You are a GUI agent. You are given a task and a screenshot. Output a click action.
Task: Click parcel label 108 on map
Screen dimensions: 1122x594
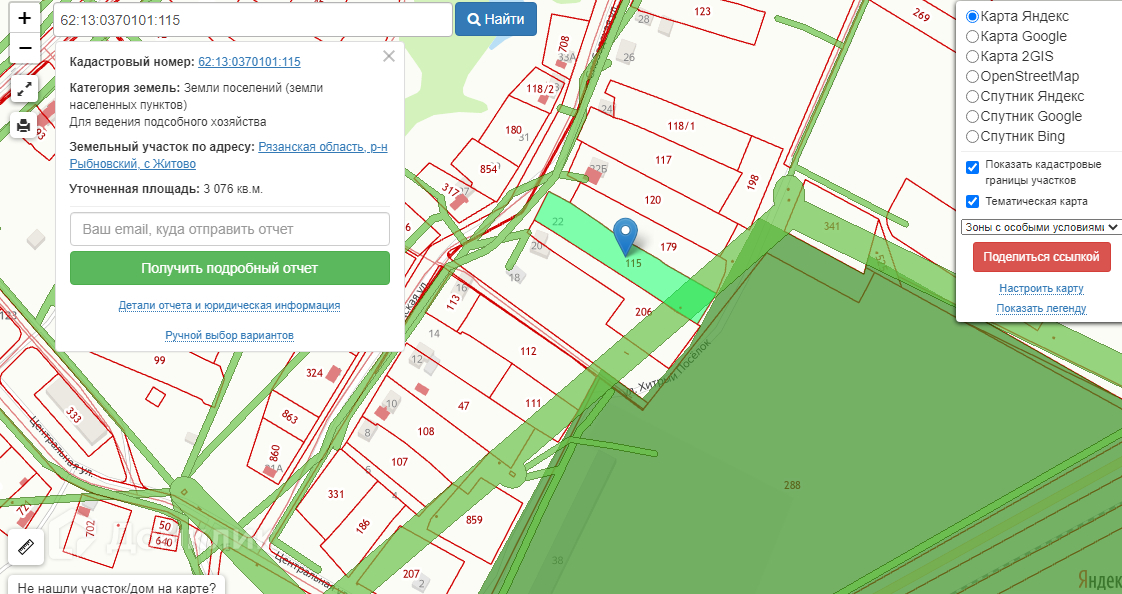(x=426, y=431)
